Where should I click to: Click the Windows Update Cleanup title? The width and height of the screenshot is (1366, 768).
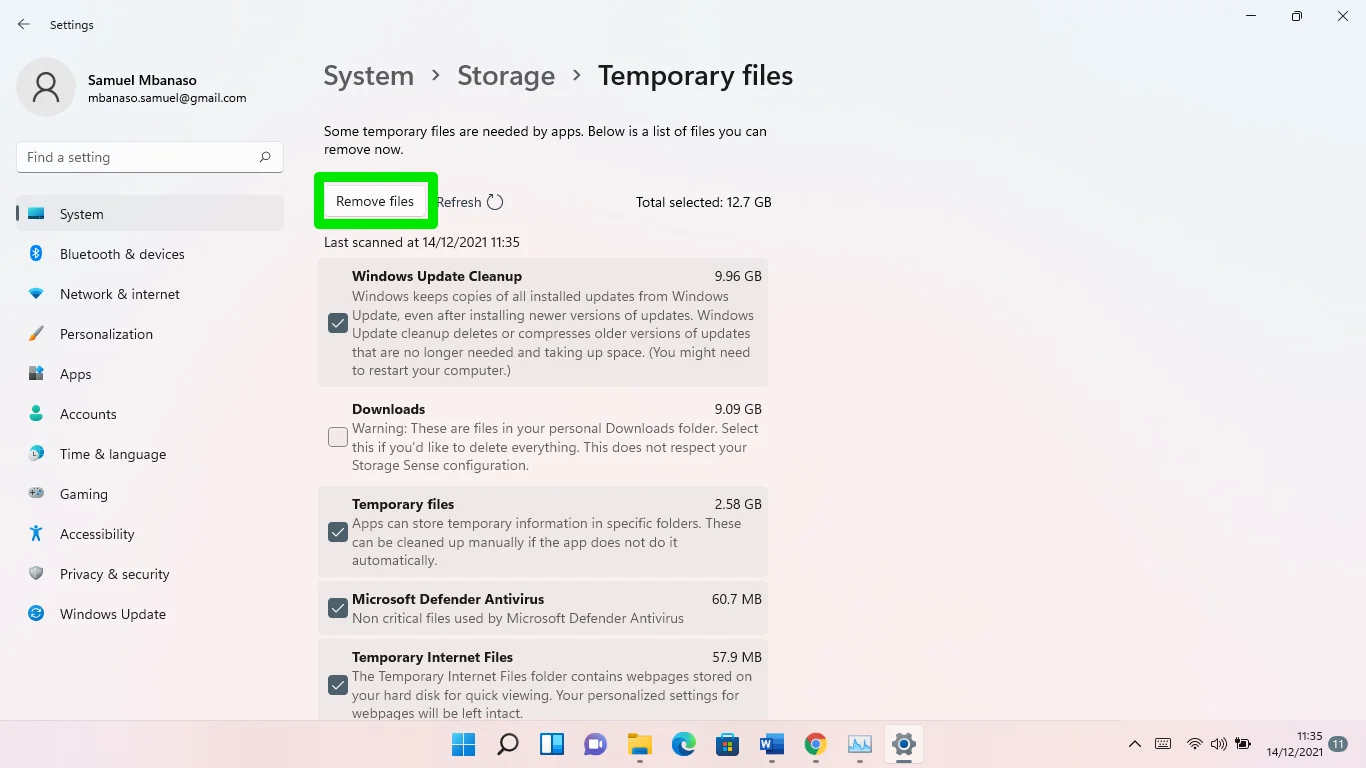(437, 276)
